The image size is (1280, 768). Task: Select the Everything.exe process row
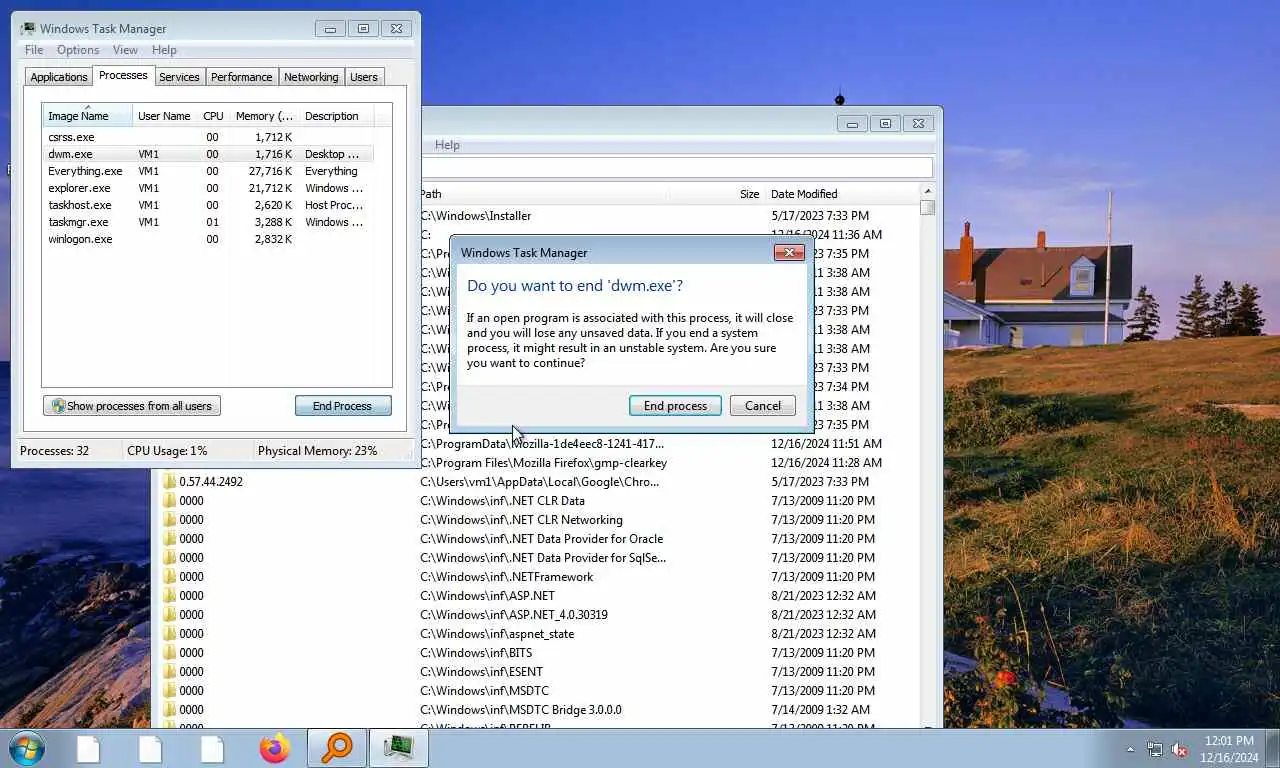coord(208,171)
